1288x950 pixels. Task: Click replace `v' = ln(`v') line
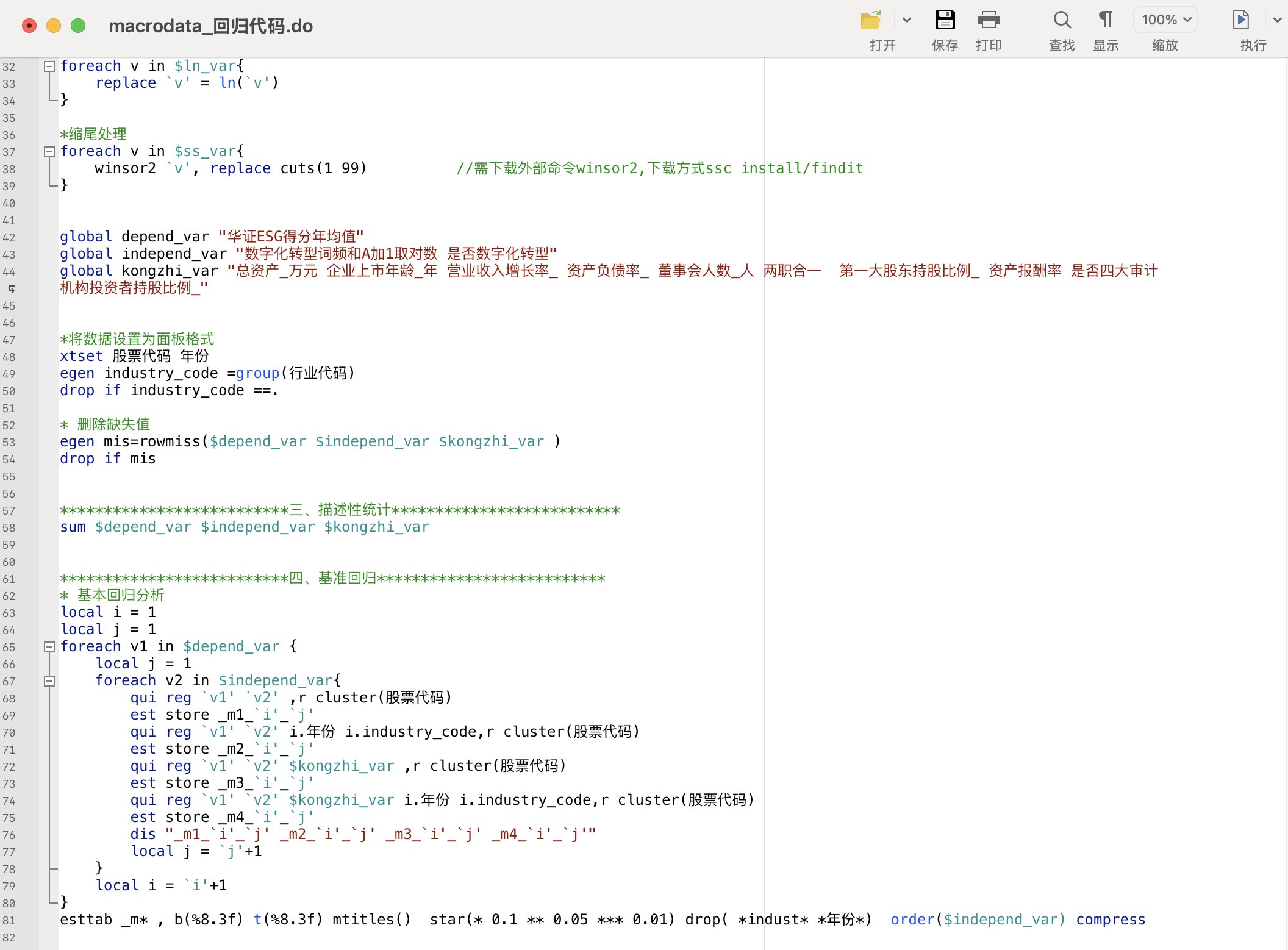click(x=187, y=83)
